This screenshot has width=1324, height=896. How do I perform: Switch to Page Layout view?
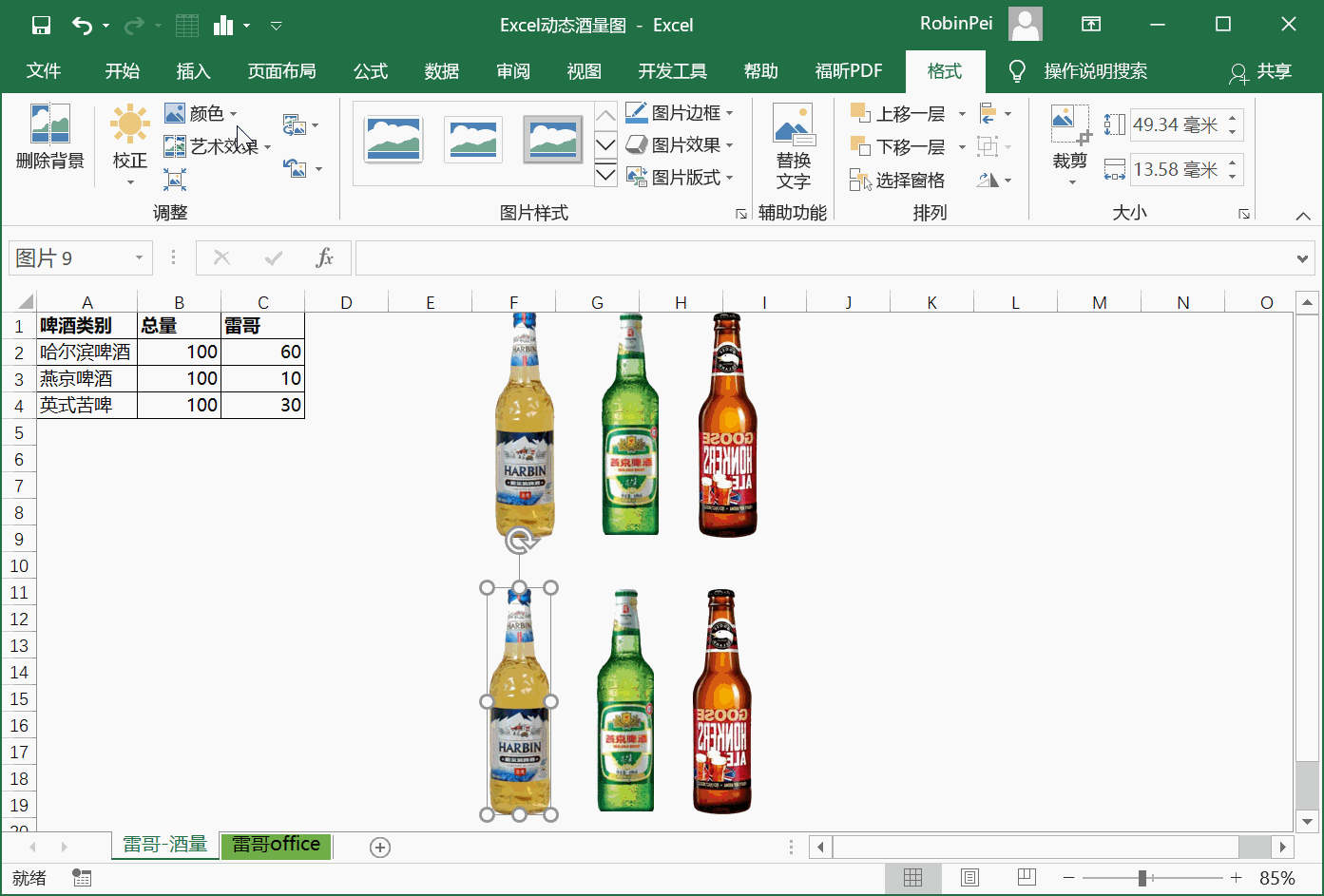(969, 878)
